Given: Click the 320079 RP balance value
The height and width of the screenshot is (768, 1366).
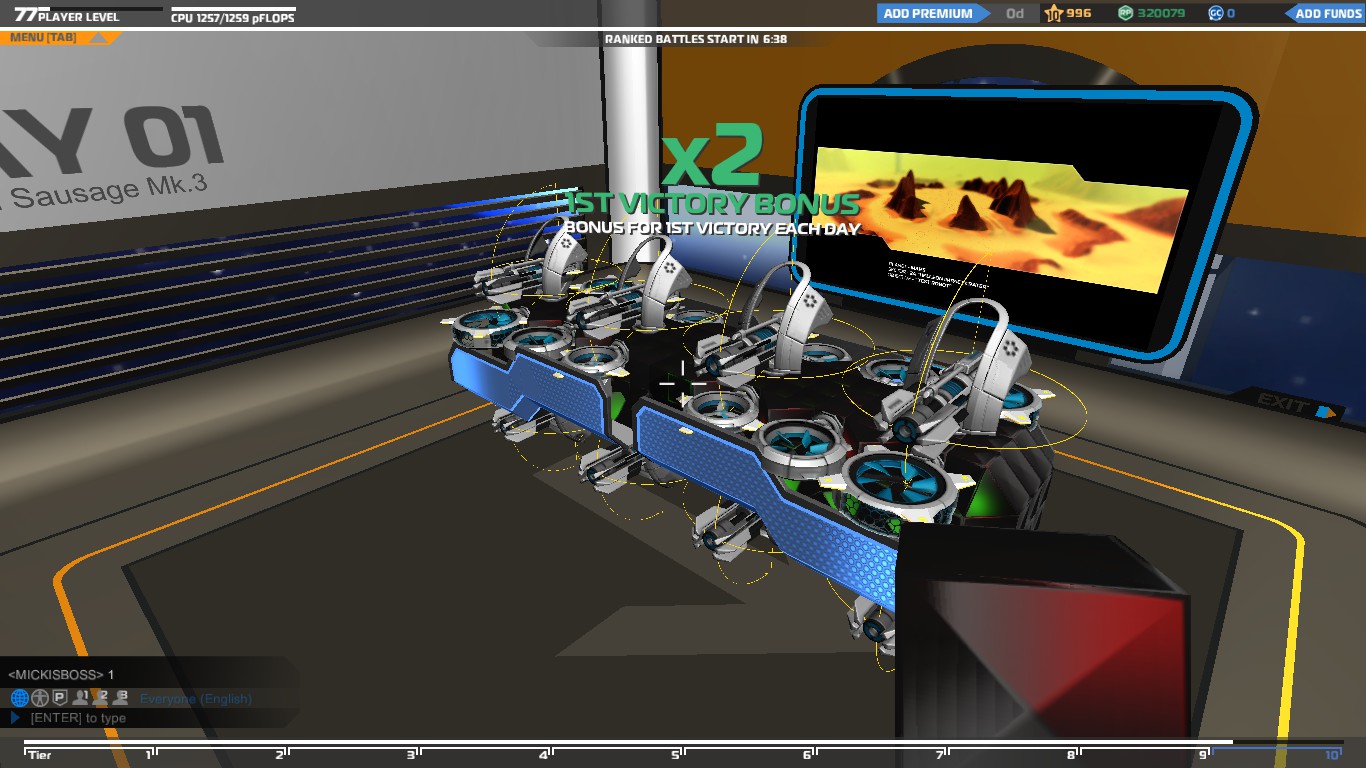Looking at the screenshot, I should (x=1161, y=14).
